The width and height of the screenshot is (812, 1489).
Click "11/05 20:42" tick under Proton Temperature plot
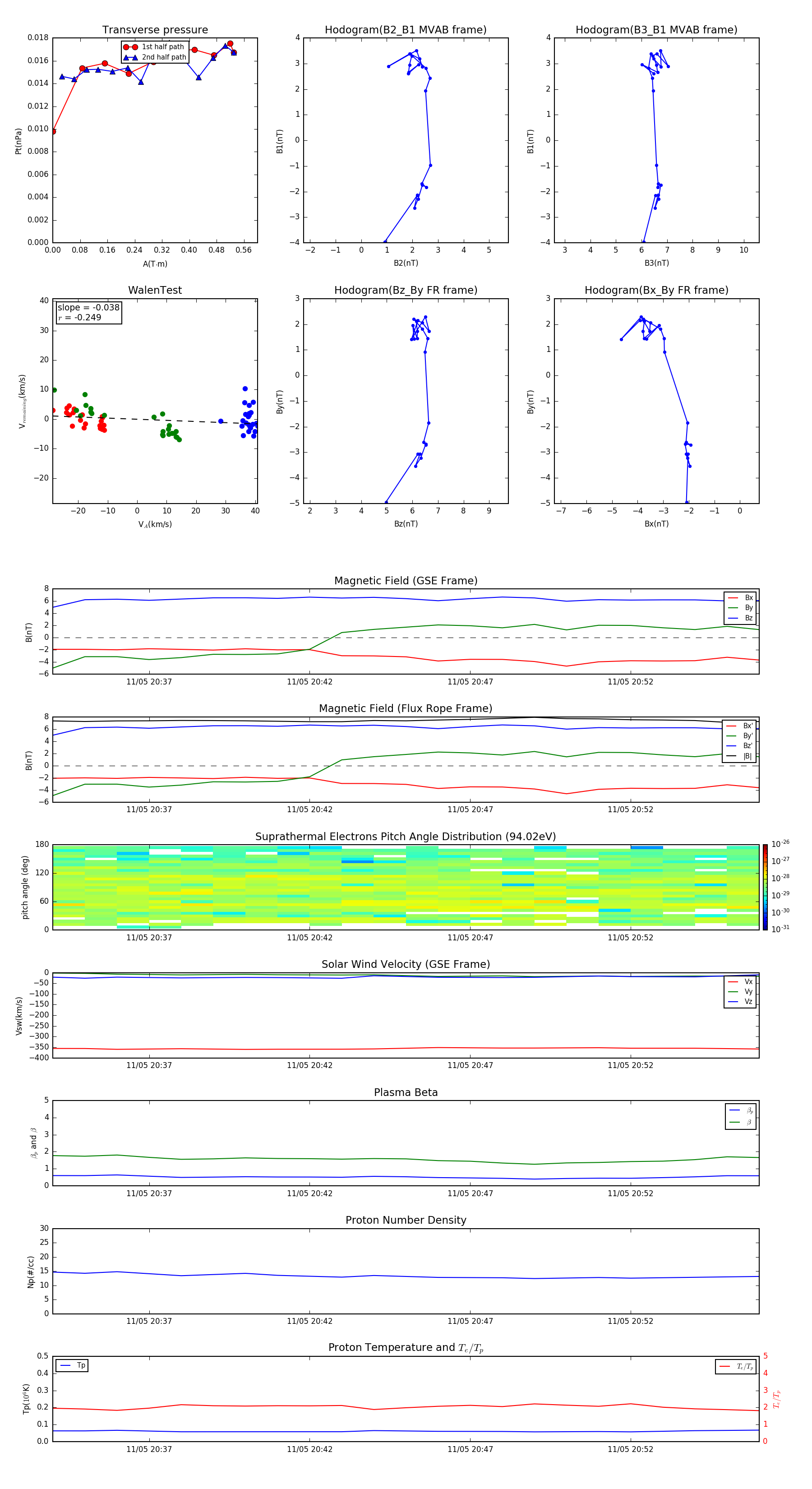point(309,1449)
